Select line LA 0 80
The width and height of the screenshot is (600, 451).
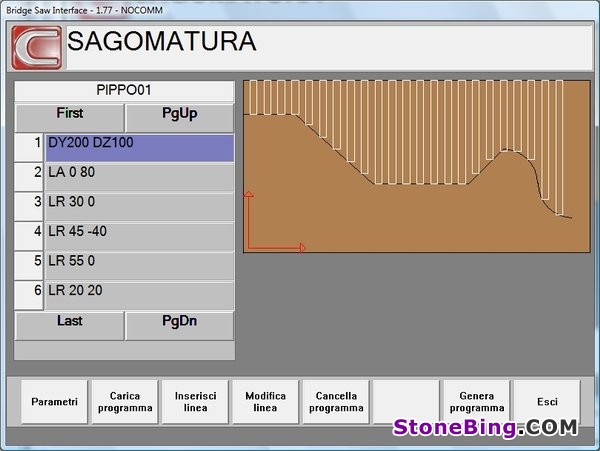coord(140,177)
